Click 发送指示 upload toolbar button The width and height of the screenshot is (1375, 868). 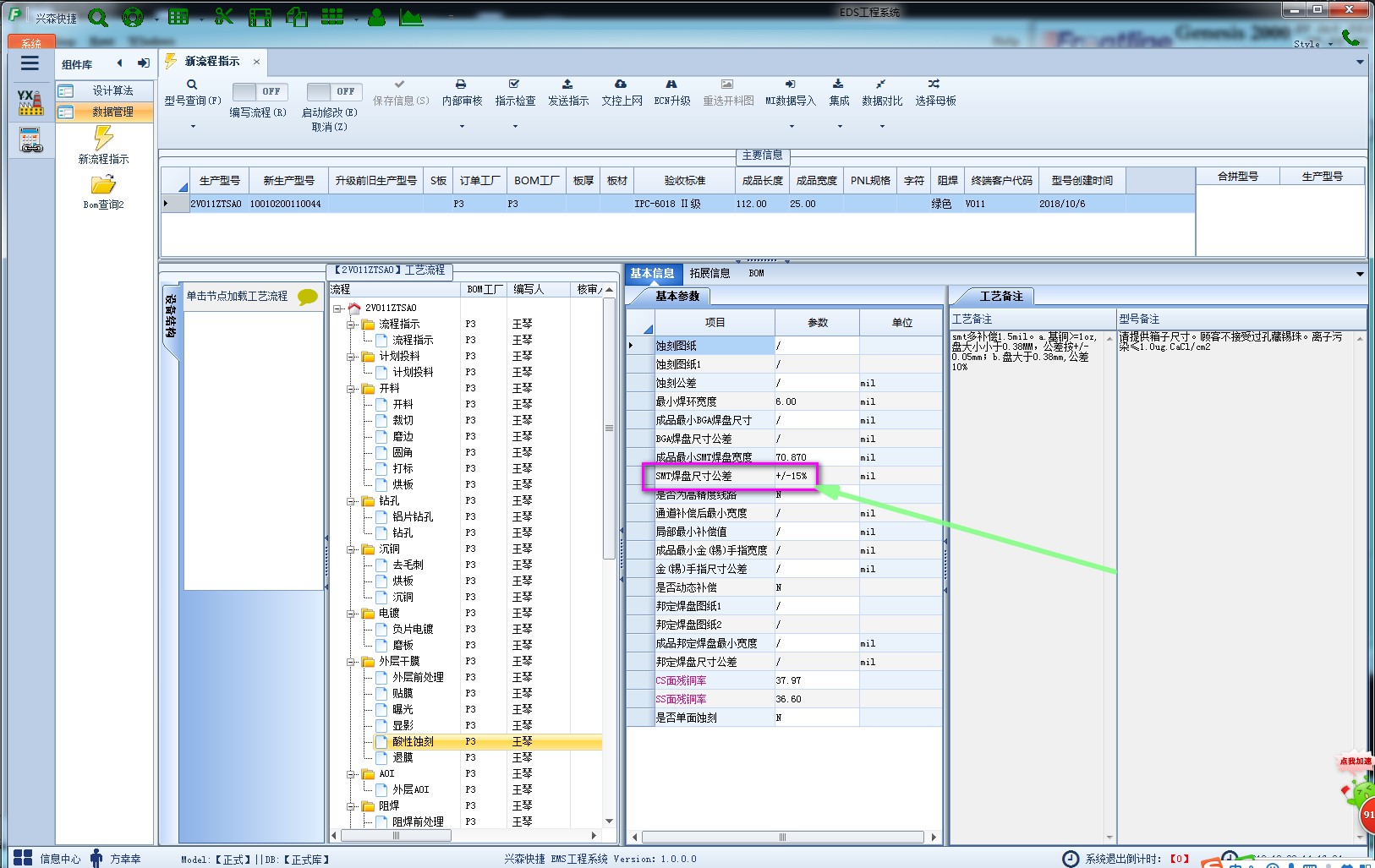[x=568, y=93]
